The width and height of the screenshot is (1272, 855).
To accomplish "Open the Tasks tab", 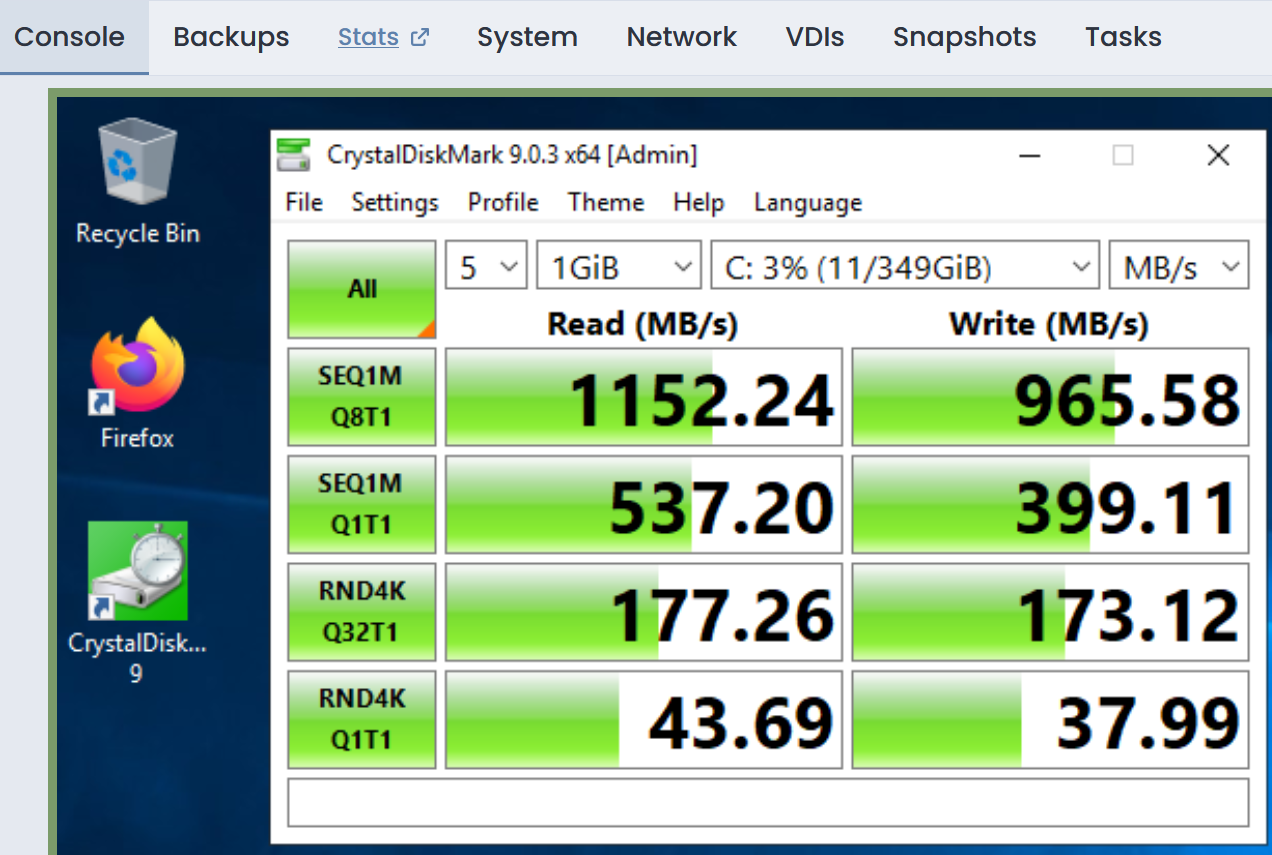I will [1123, 38].
